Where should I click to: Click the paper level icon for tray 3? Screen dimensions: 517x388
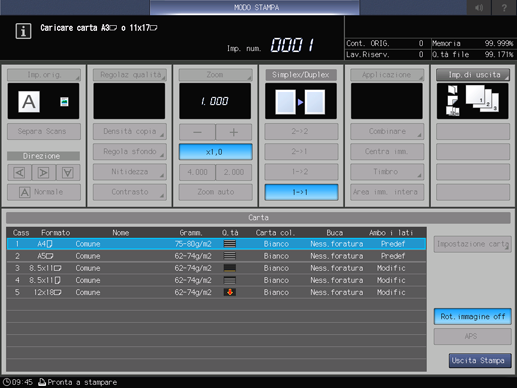[230, 268]
